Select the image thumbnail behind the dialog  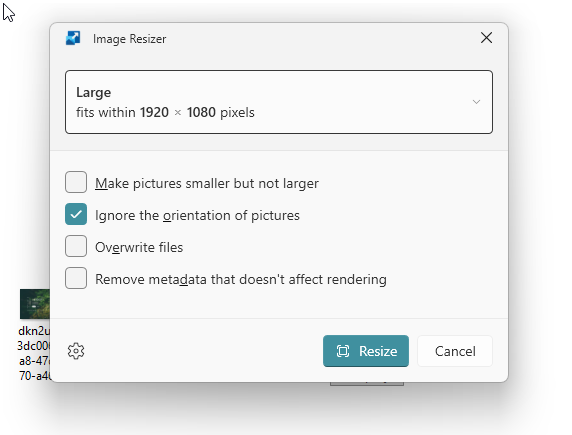click(x=35, y=304)
